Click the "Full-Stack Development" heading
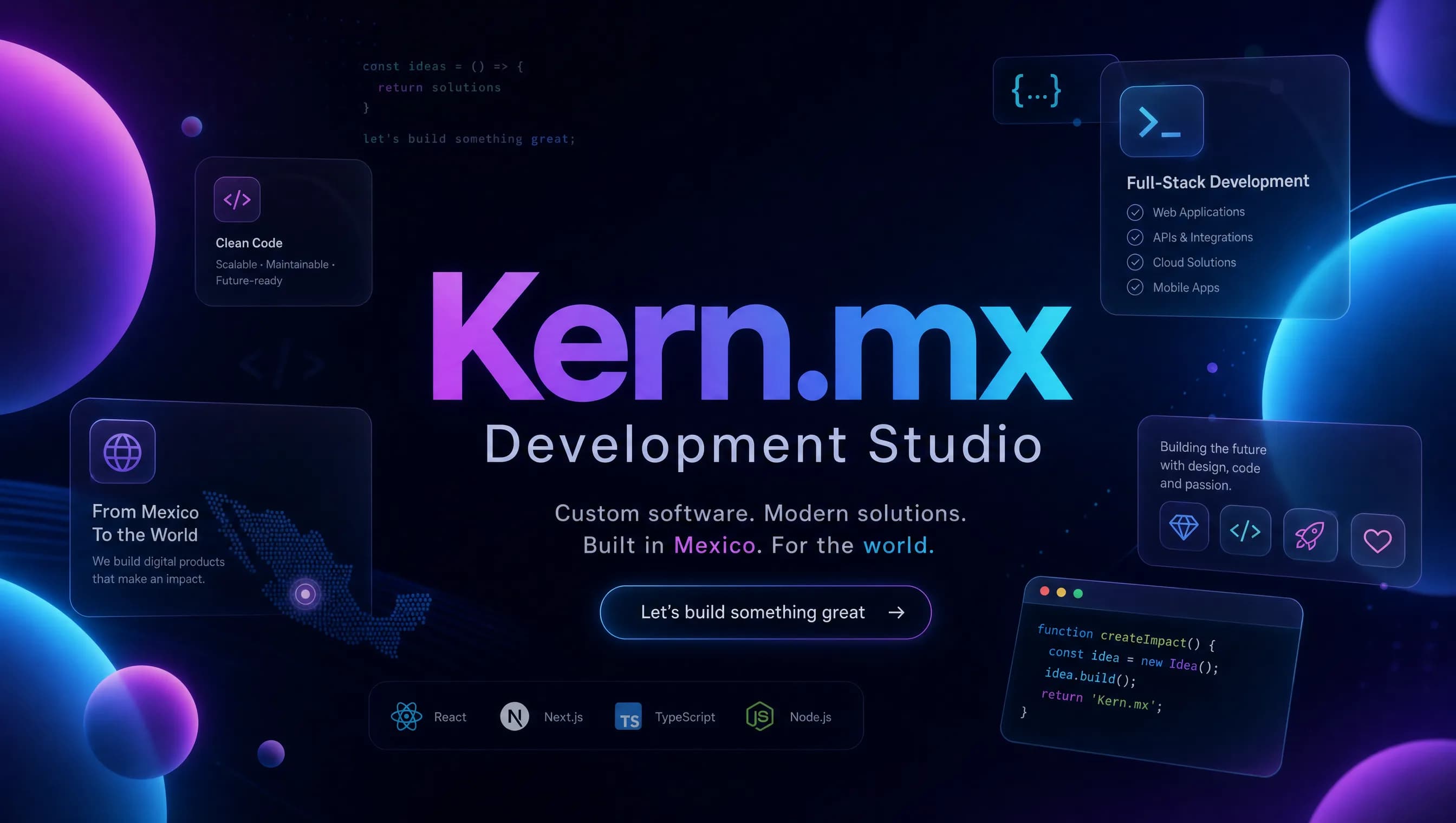Image resolution: width=1456 pixels, height=823 pixels. (x=1217, y=182)
